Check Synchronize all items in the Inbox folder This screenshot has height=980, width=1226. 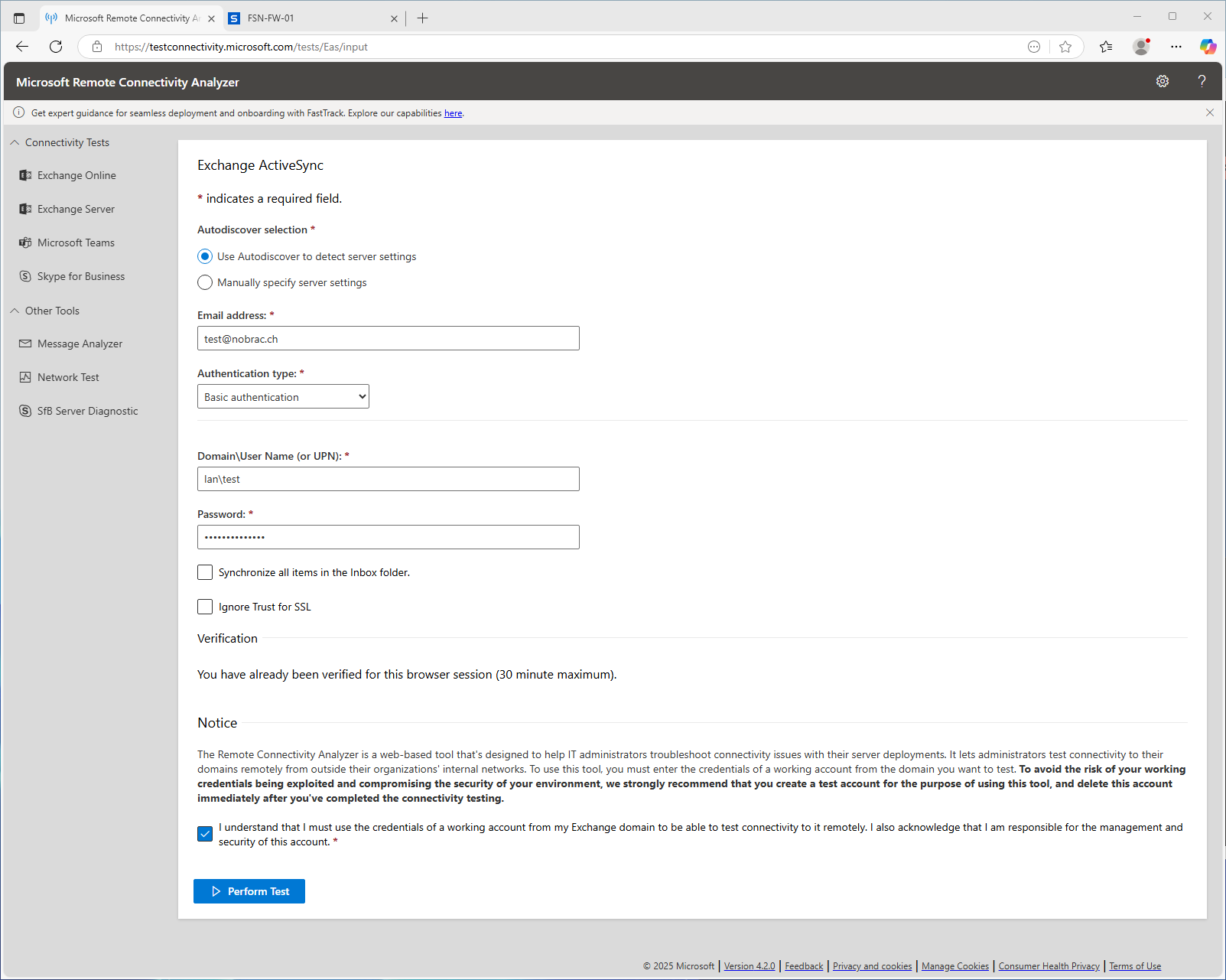tap(205, 572)
